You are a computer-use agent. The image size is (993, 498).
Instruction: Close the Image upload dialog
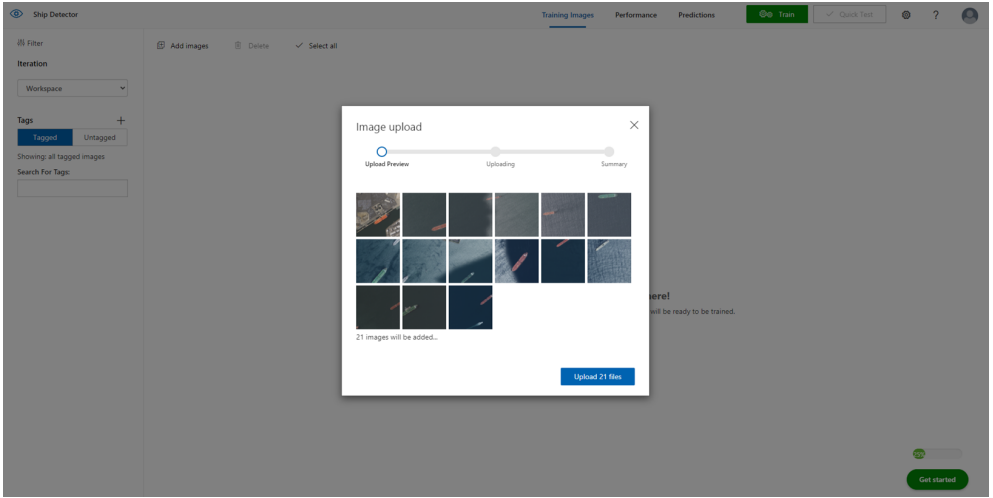[634, 125]
